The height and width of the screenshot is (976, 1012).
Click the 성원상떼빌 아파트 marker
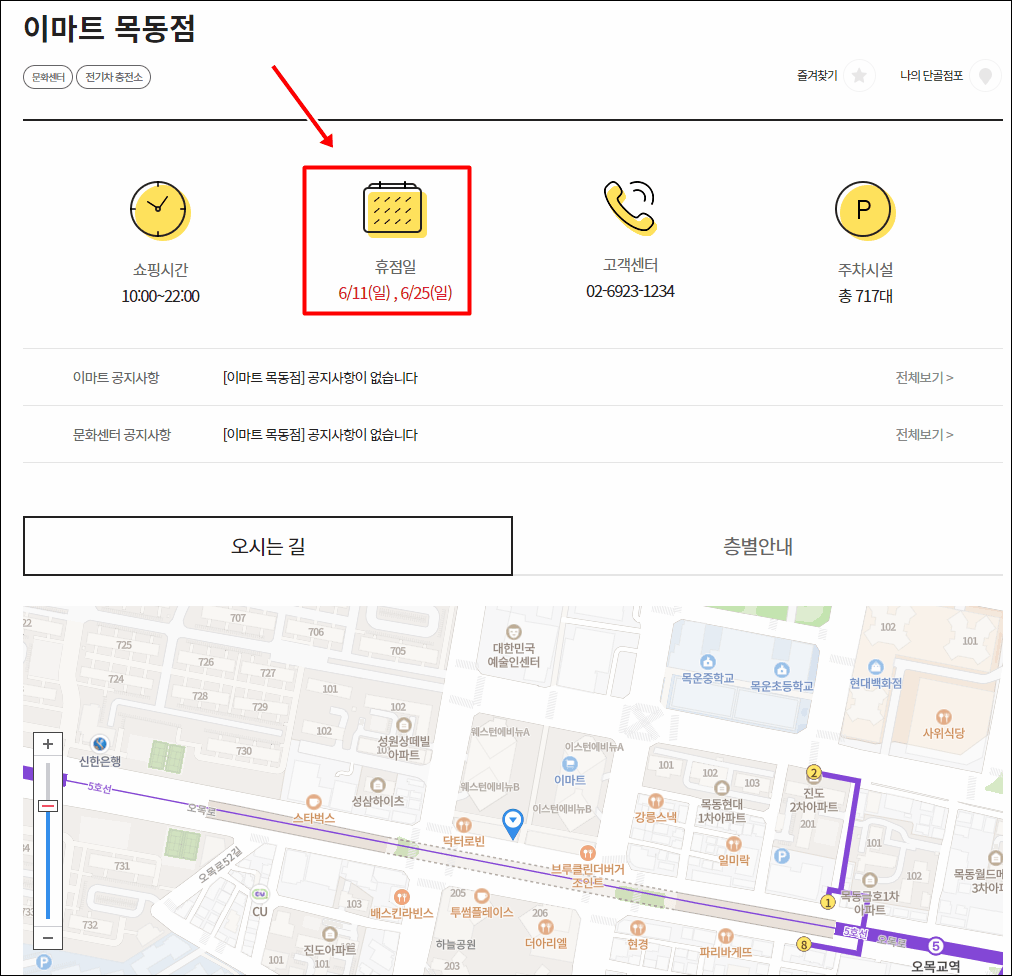403,725
